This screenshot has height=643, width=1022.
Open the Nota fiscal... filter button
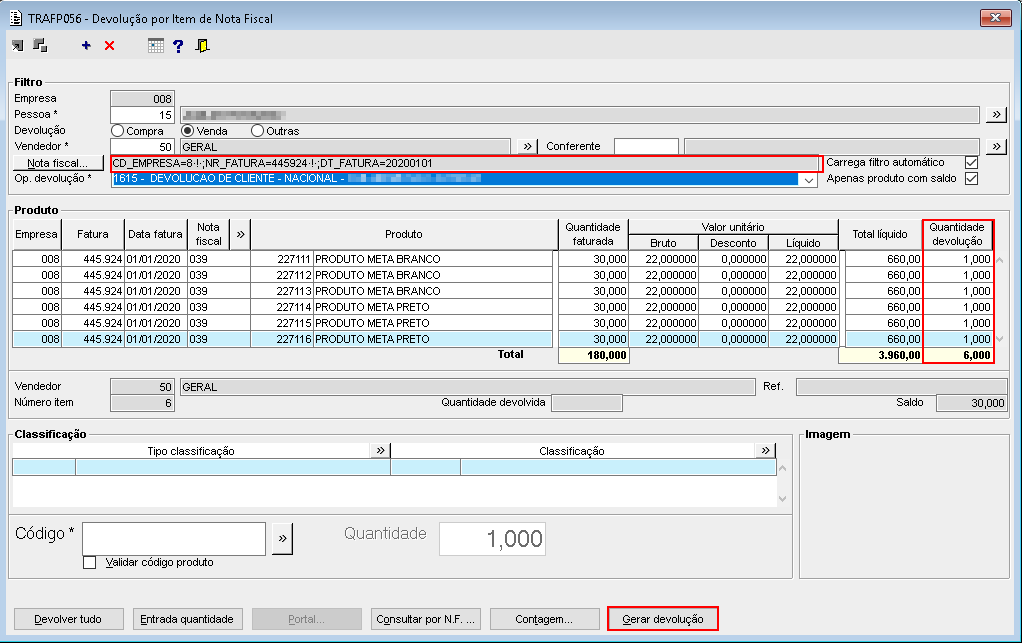(x=58, y=163)
